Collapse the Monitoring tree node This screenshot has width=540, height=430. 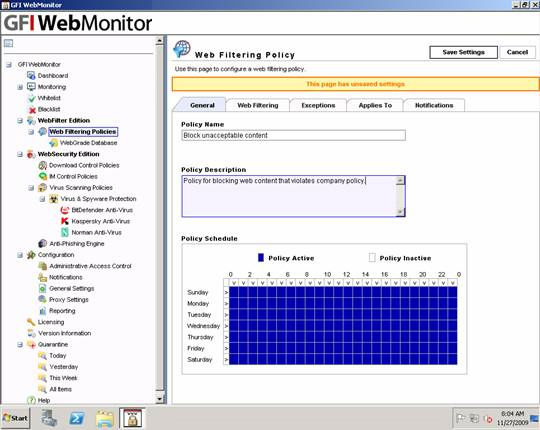[x=20, y=87]
